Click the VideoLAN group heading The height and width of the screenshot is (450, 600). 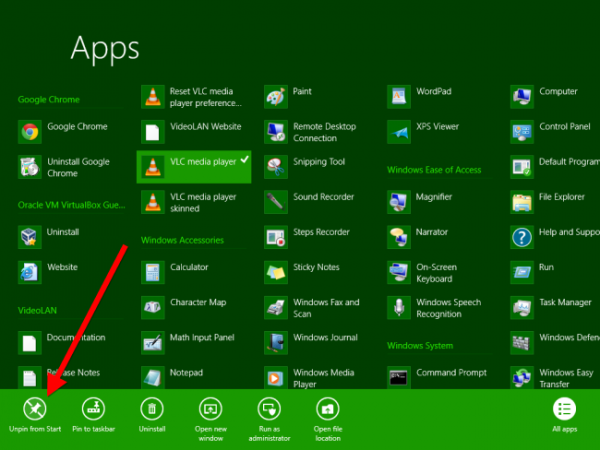[37, 310]
